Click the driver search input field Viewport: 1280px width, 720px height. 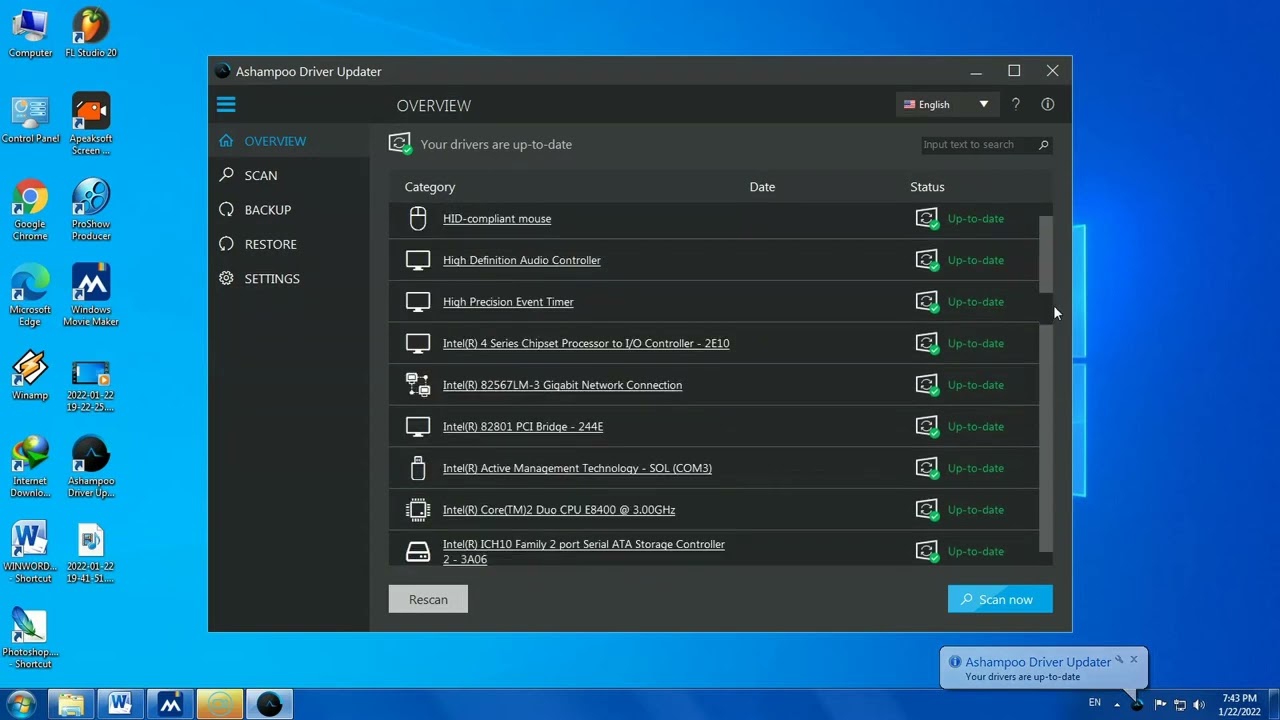(978, 145)
